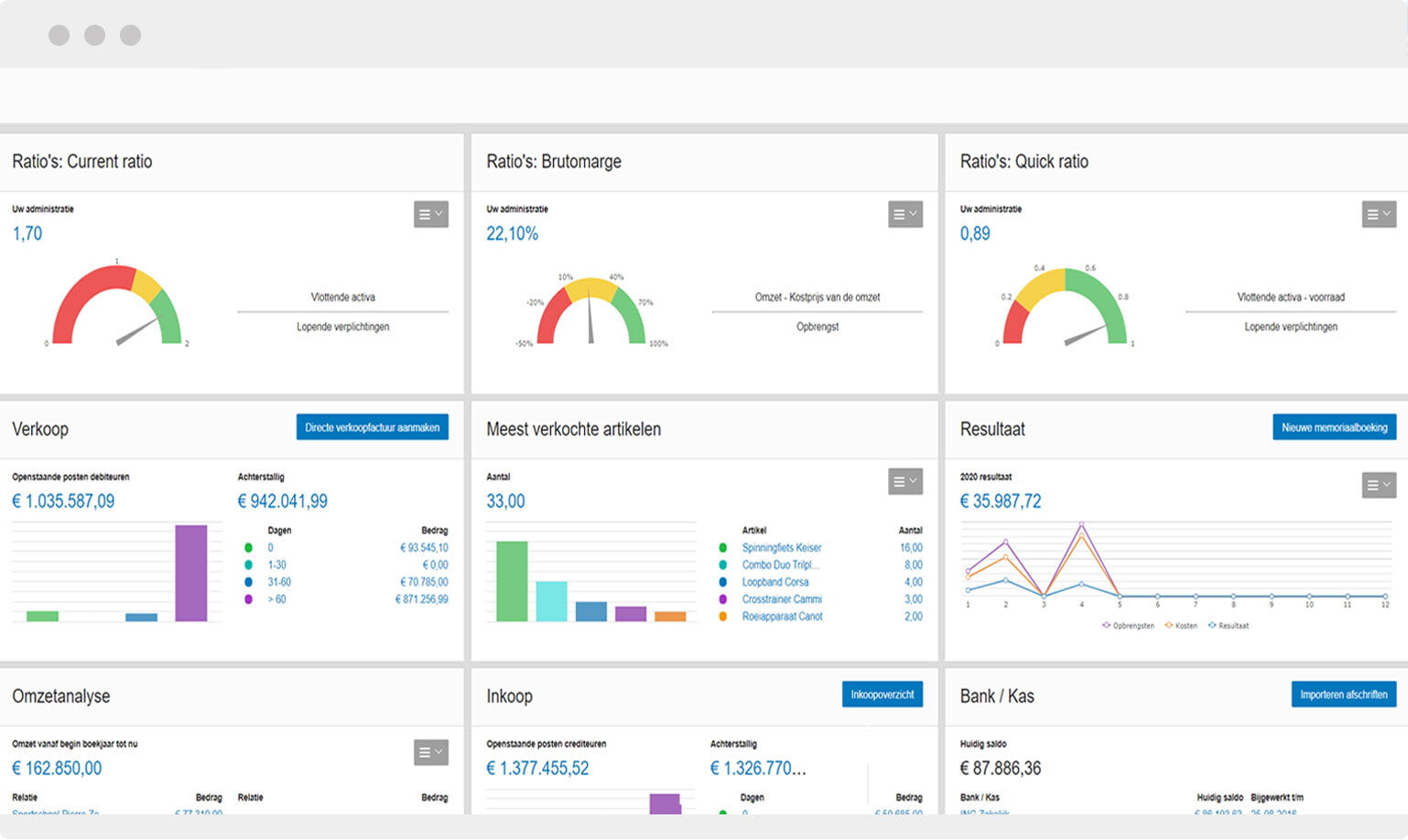Click the Bedrag € 871.256,99
Viewport: 1408px width, 840px height.
click(x=422, y=599)
